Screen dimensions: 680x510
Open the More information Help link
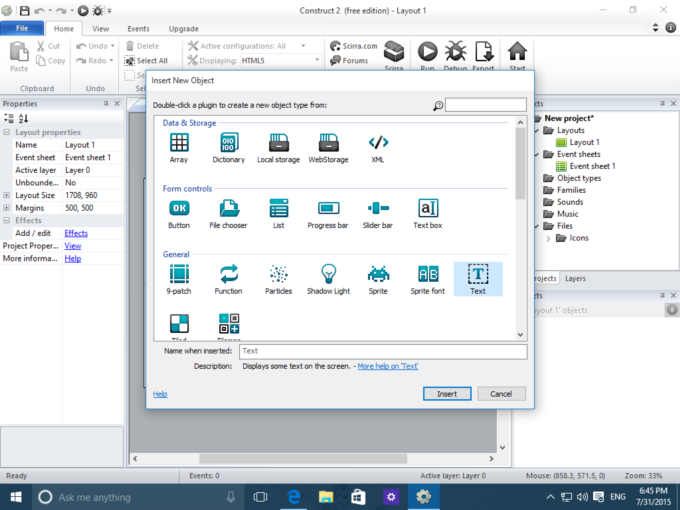(73, 258)
